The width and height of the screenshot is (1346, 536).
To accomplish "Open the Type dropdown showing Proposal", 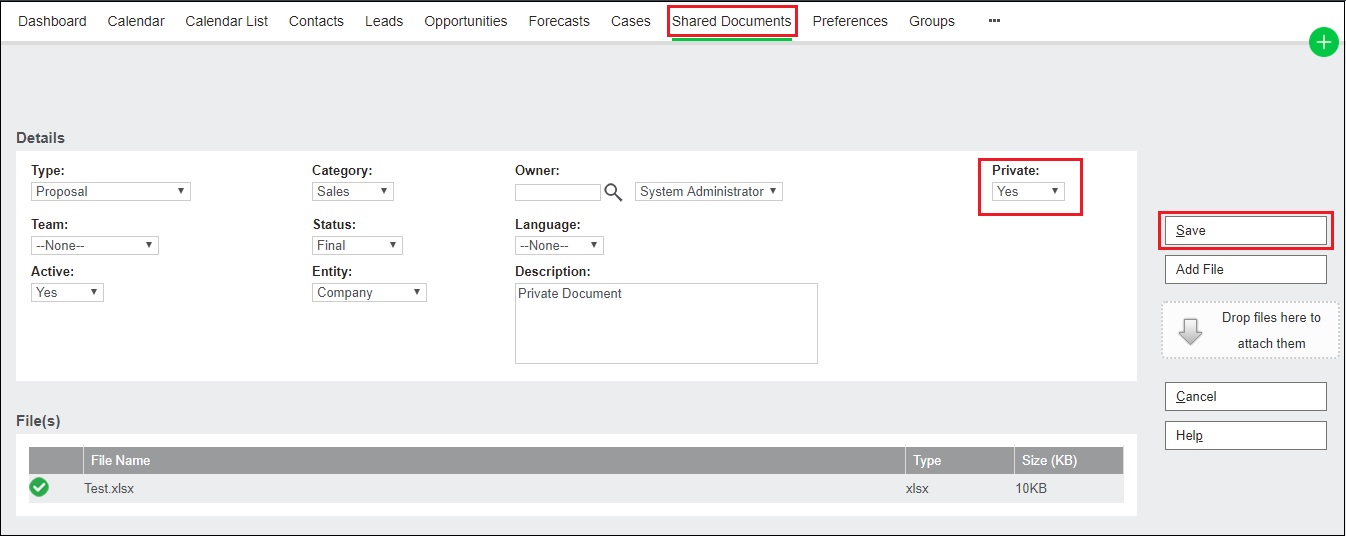I will [111, 191].
